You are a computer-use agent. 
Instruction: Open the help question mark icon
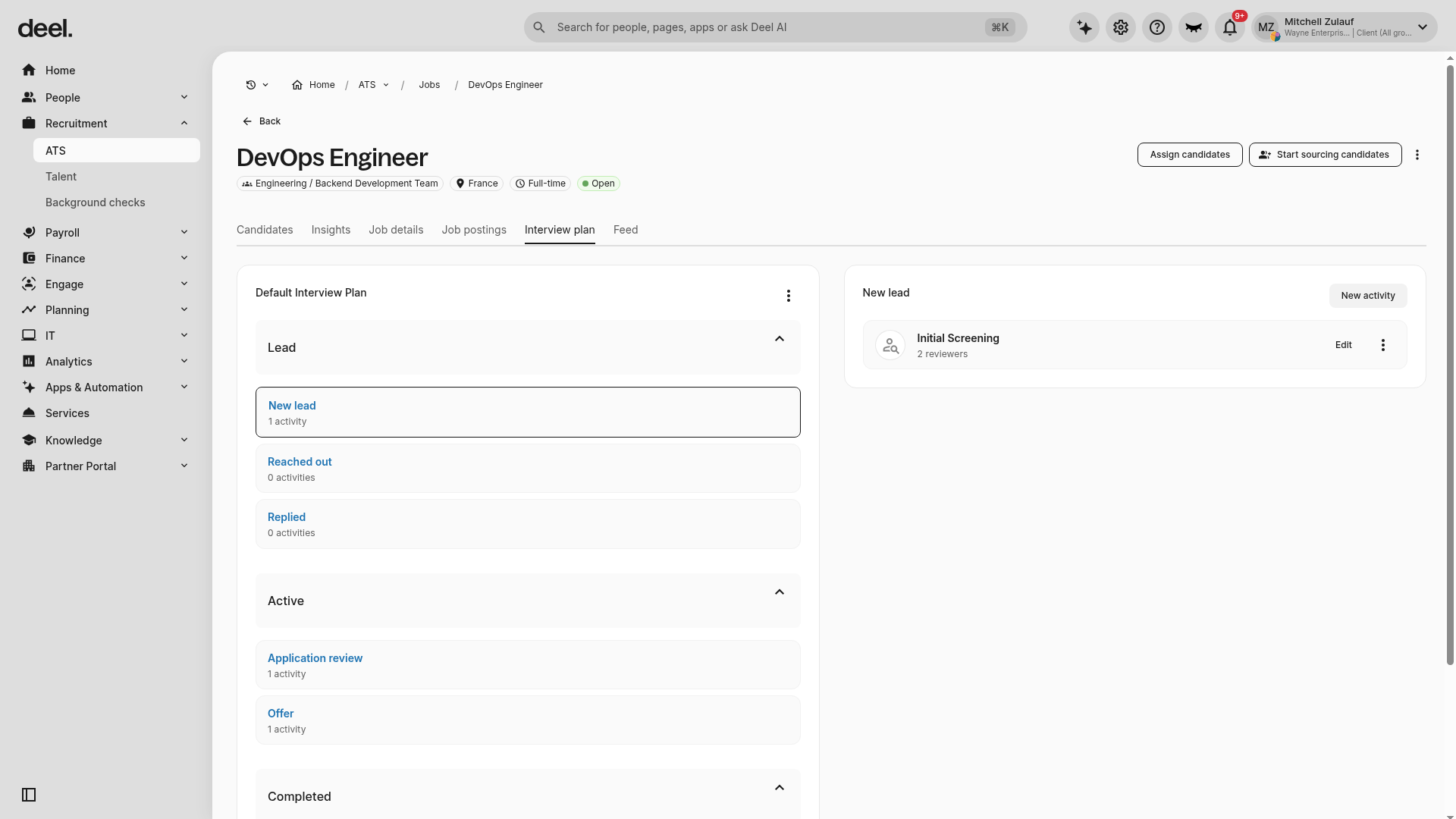coord(1157,28)
